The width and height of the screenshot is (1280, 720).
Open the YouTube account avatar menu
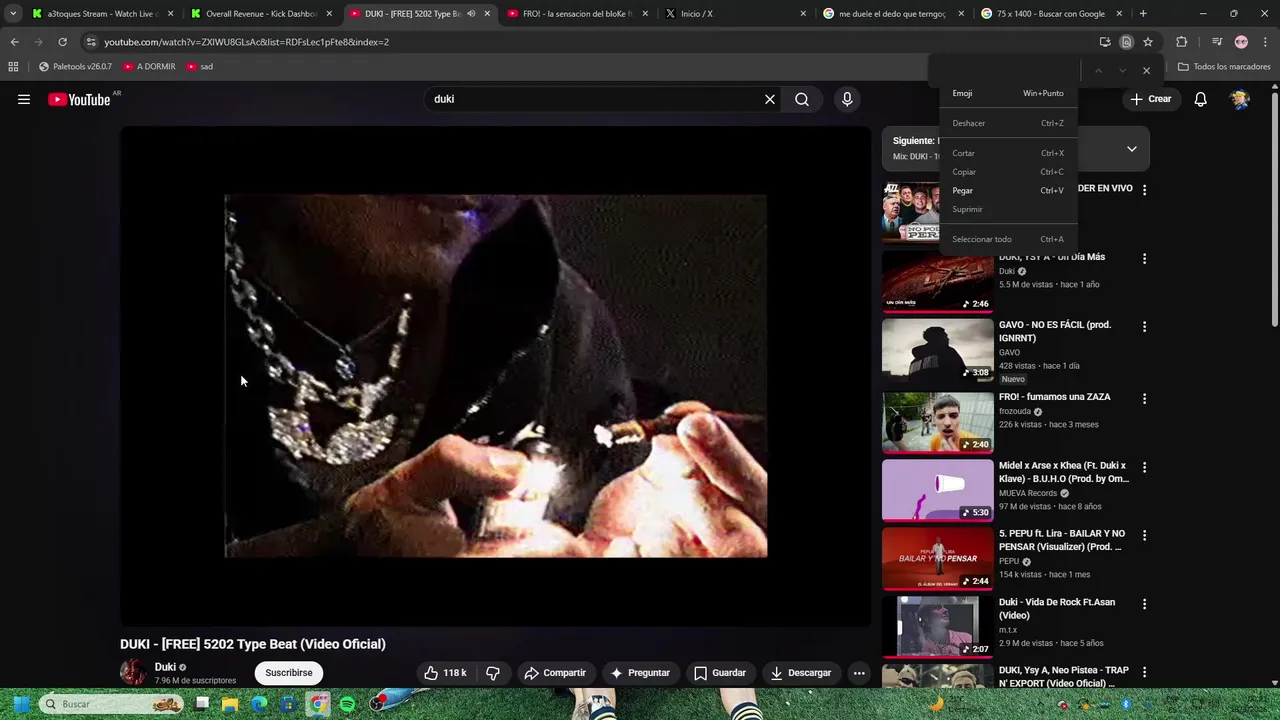pyautogui.click(x=1240, y=99)
